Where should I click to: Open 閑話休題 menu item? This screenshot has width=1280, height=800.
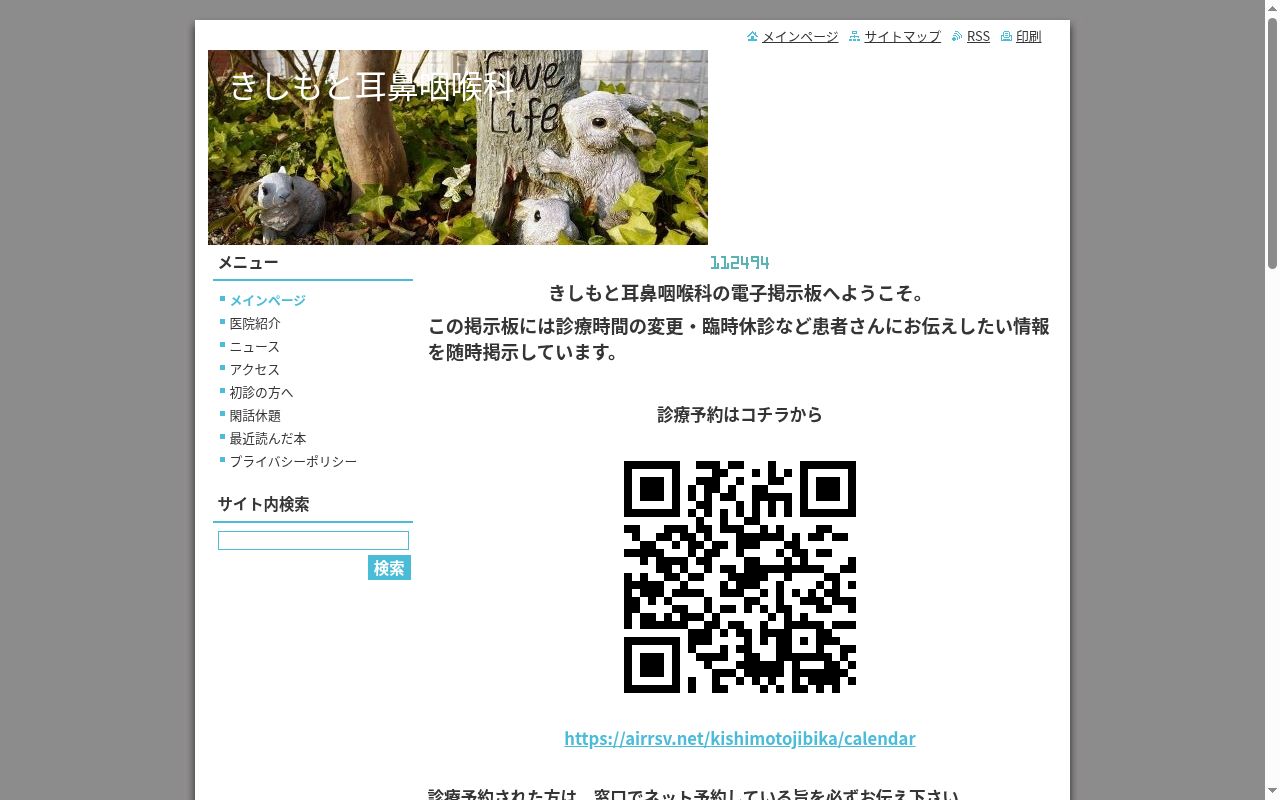255,415
